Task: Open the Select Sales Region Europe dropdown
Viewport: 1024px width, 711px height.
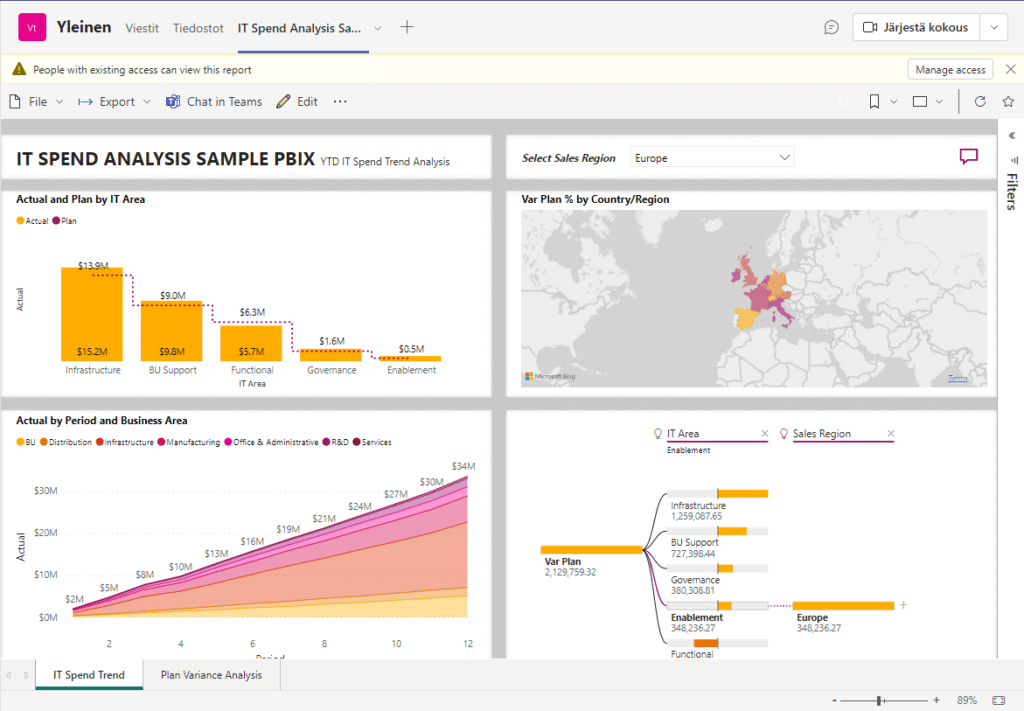Action: point(712,157)
